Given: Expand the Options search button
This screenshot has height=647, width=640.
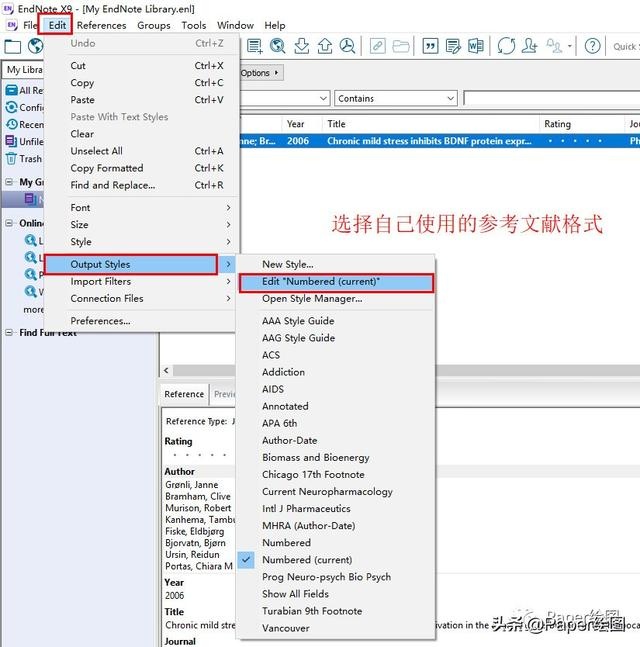Looking at the screenshot, I should pyautogui.click(x=260, y=73).
